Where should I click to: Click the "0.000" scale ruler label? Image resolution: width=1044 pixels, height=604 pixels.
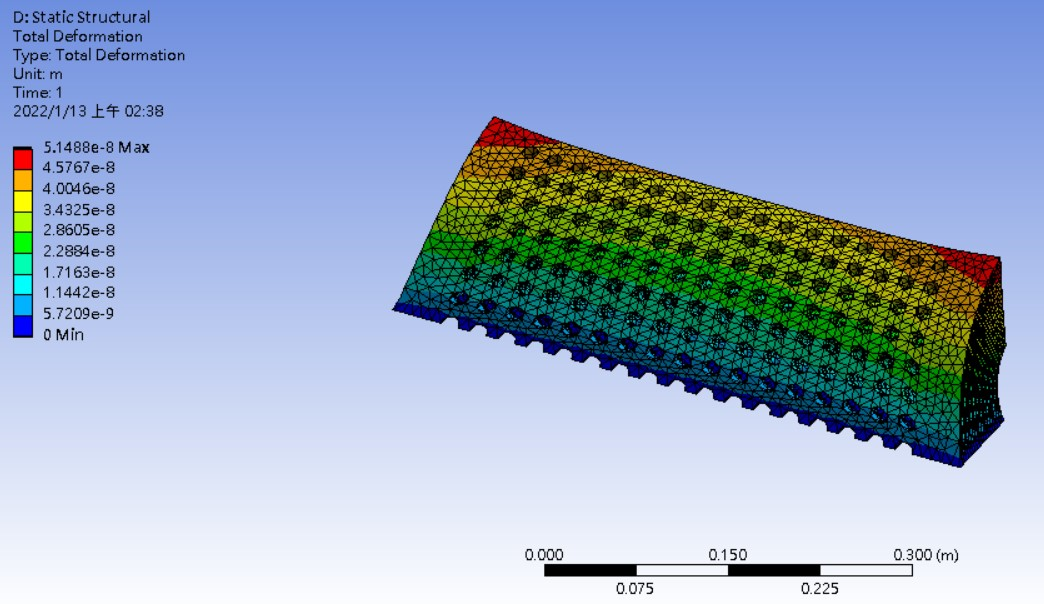(x=544, y=555)
